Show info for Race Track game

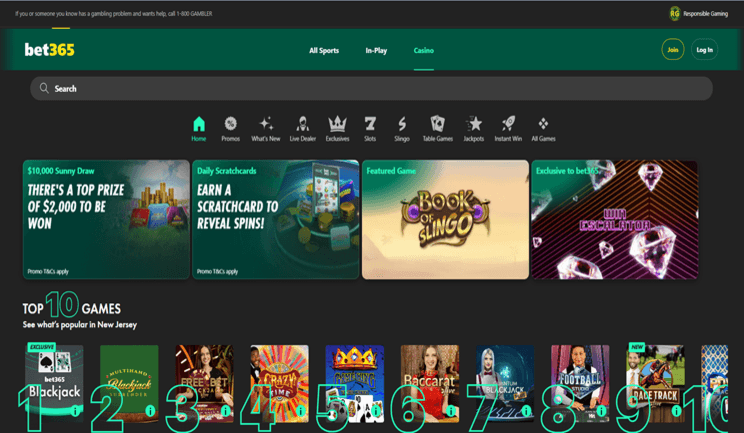pos(676,411)
